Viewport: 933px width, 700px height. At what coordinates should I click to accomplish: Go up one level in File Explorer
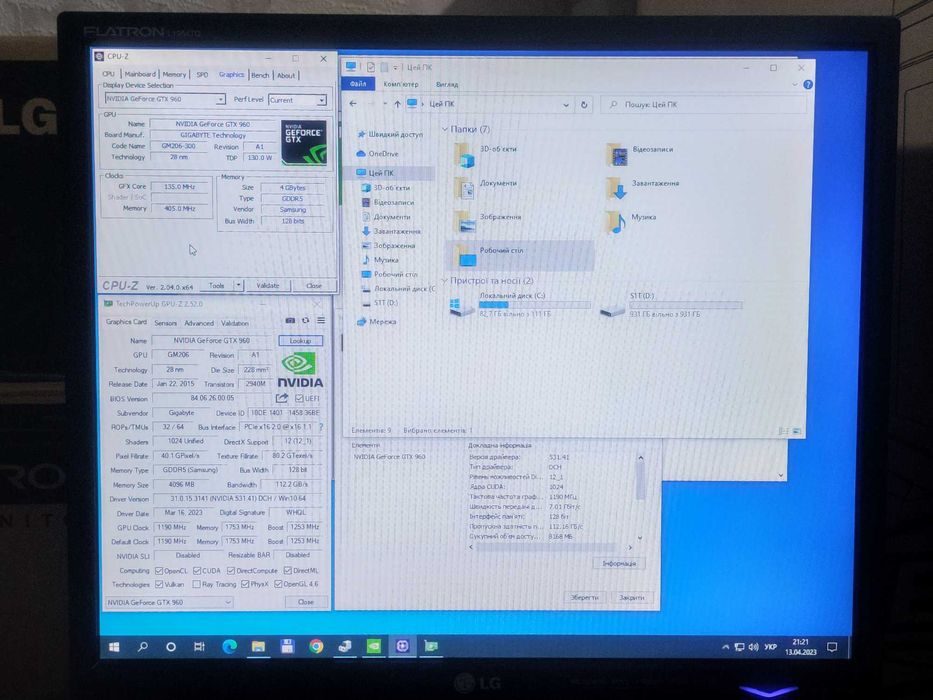click(397, 104)
